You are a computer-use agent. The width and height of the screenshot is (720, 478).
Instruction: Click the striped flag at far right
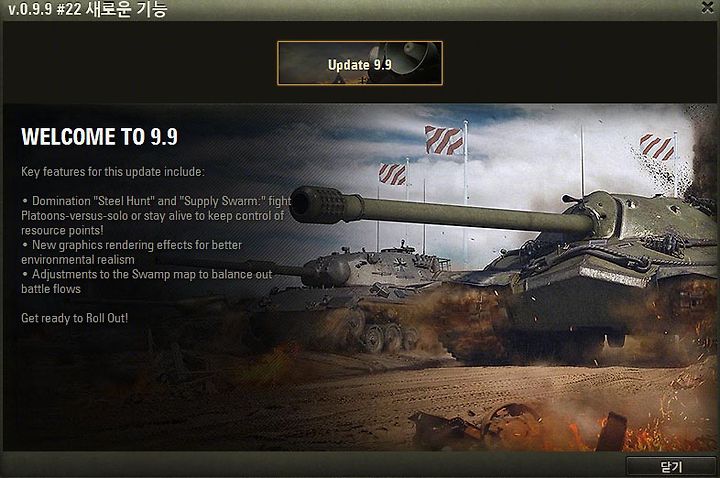[657, 146]
